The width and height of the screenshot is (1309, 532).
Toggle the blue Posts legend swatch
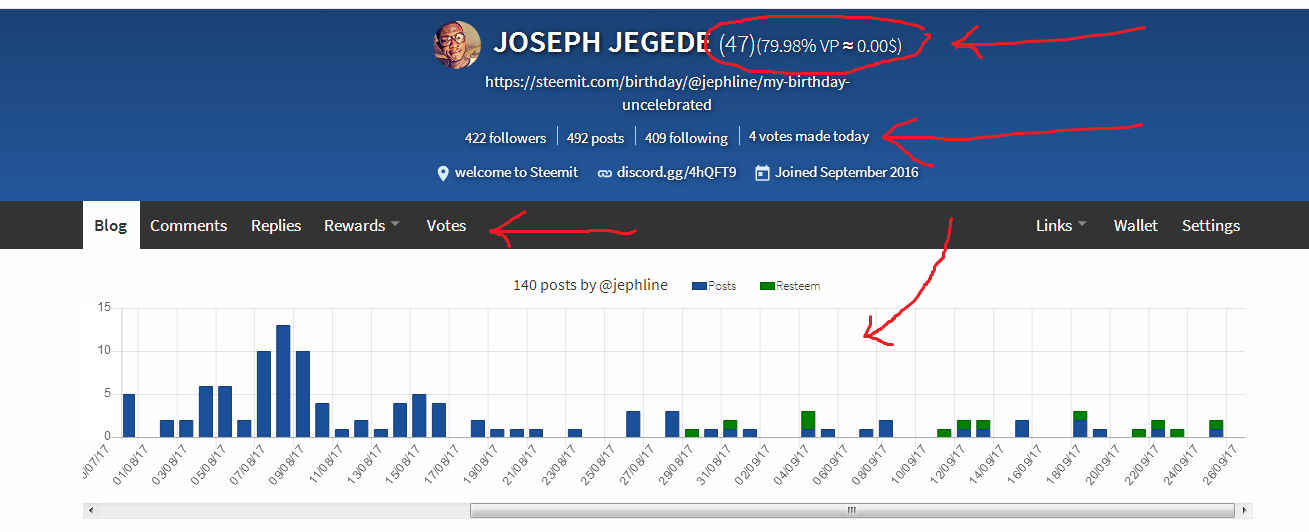coord(699,286)
